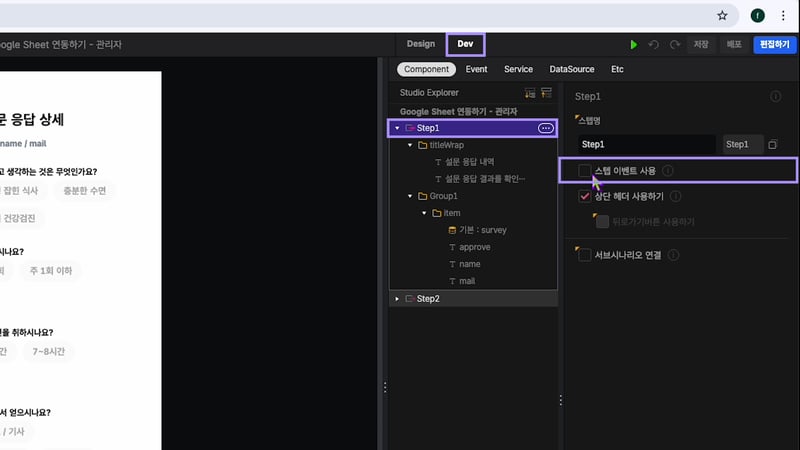Click the item folder icon
Screen dimensions: 800x450
point(437,213)
